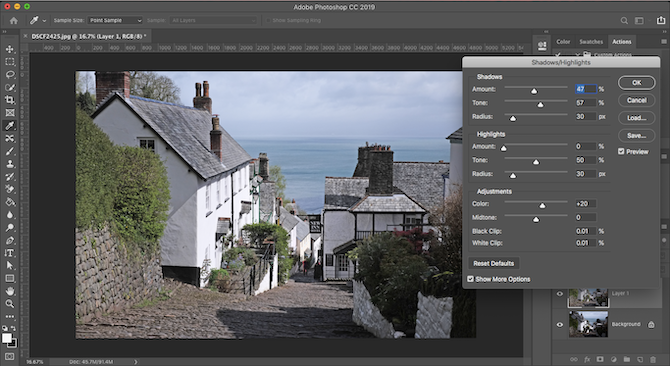The width and height of the screenshot is (670, 366).
Task: Switch to the Swatches panel tab
Action: [591, 42]
